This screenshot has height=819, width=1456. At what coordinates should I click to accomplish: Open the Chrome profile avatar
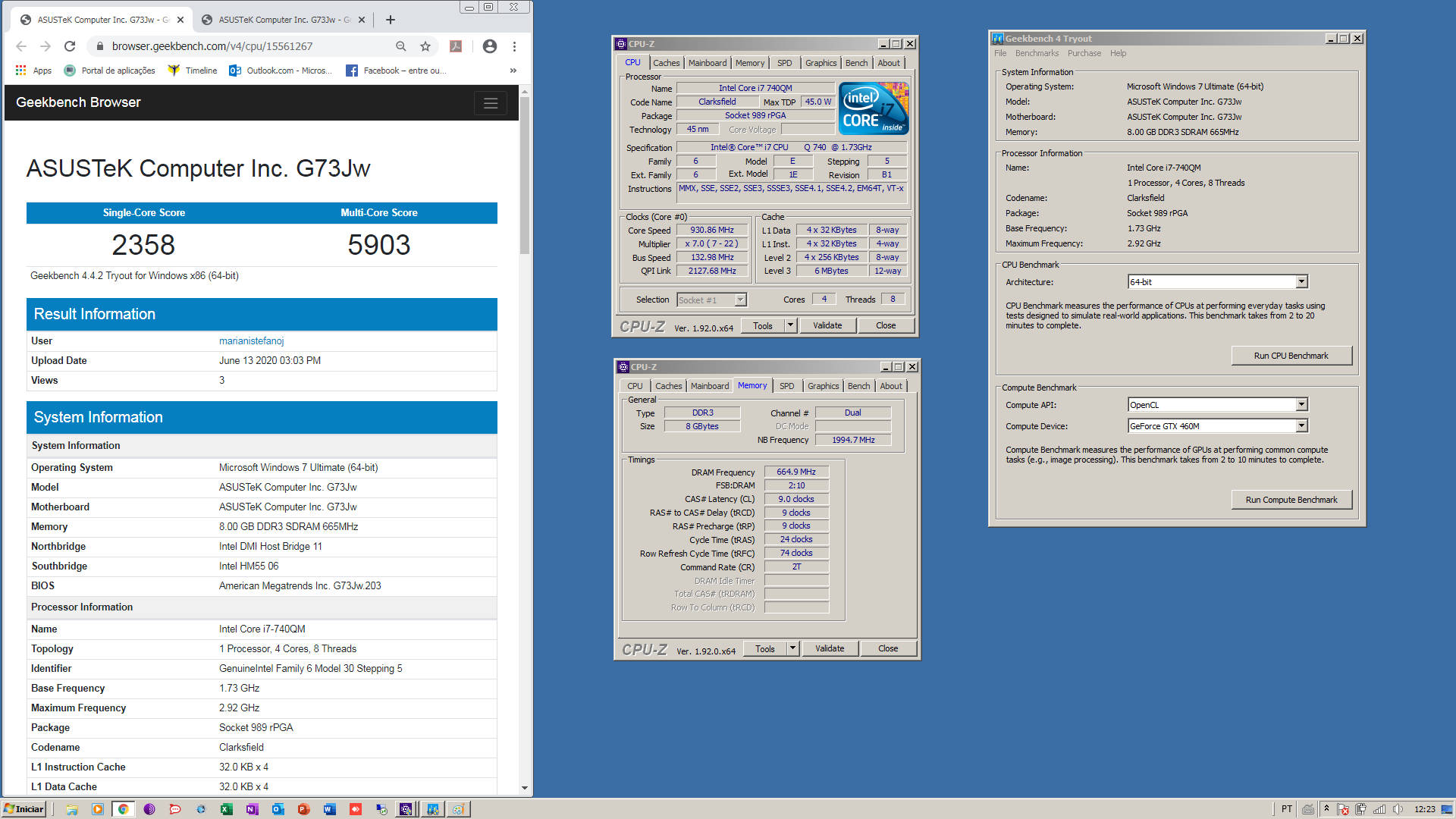coord(490,46)
